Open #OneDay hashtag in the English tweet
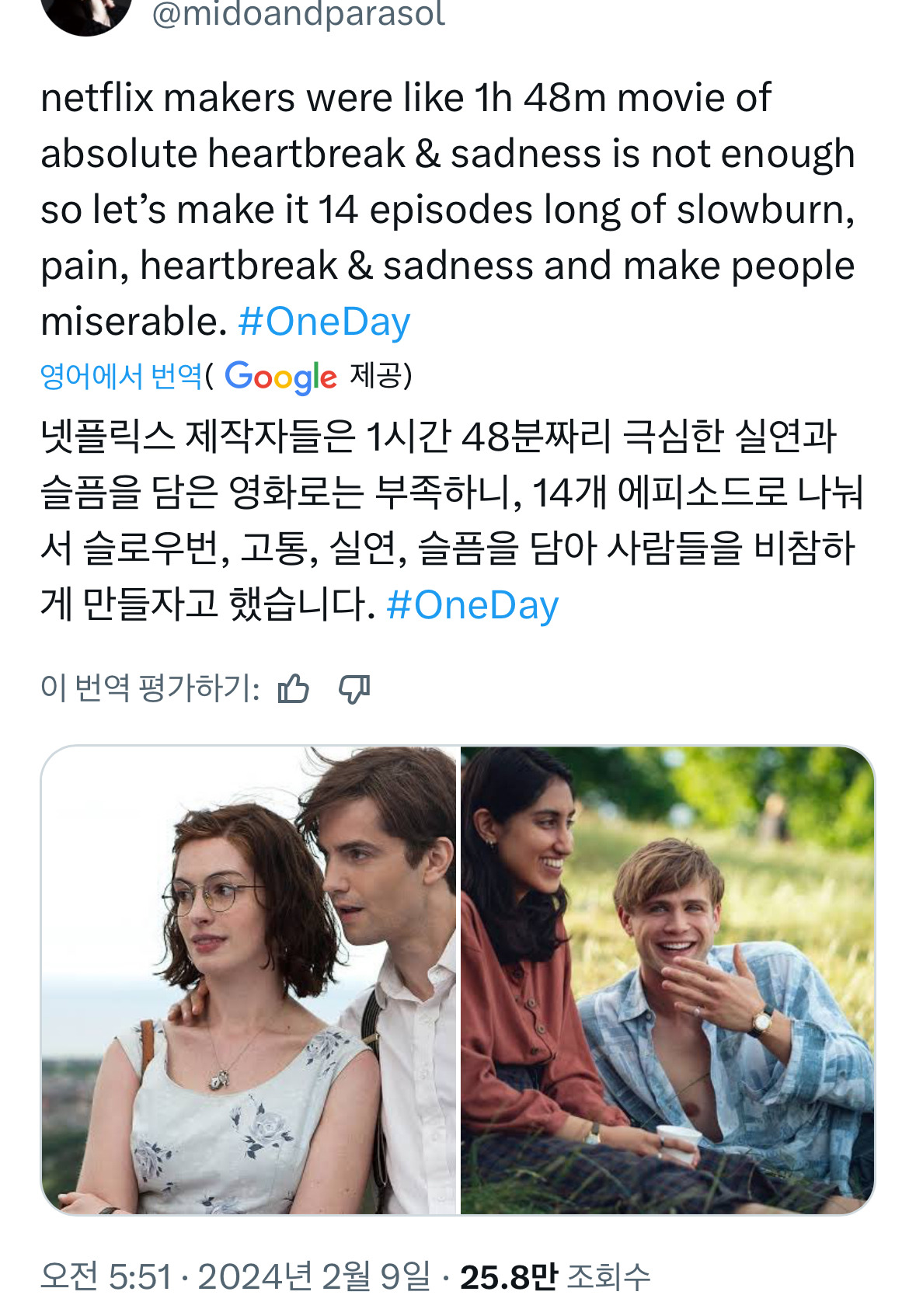Image resolution: width=916 pixels, height=1316 pixels. click(x=324, y=322)
